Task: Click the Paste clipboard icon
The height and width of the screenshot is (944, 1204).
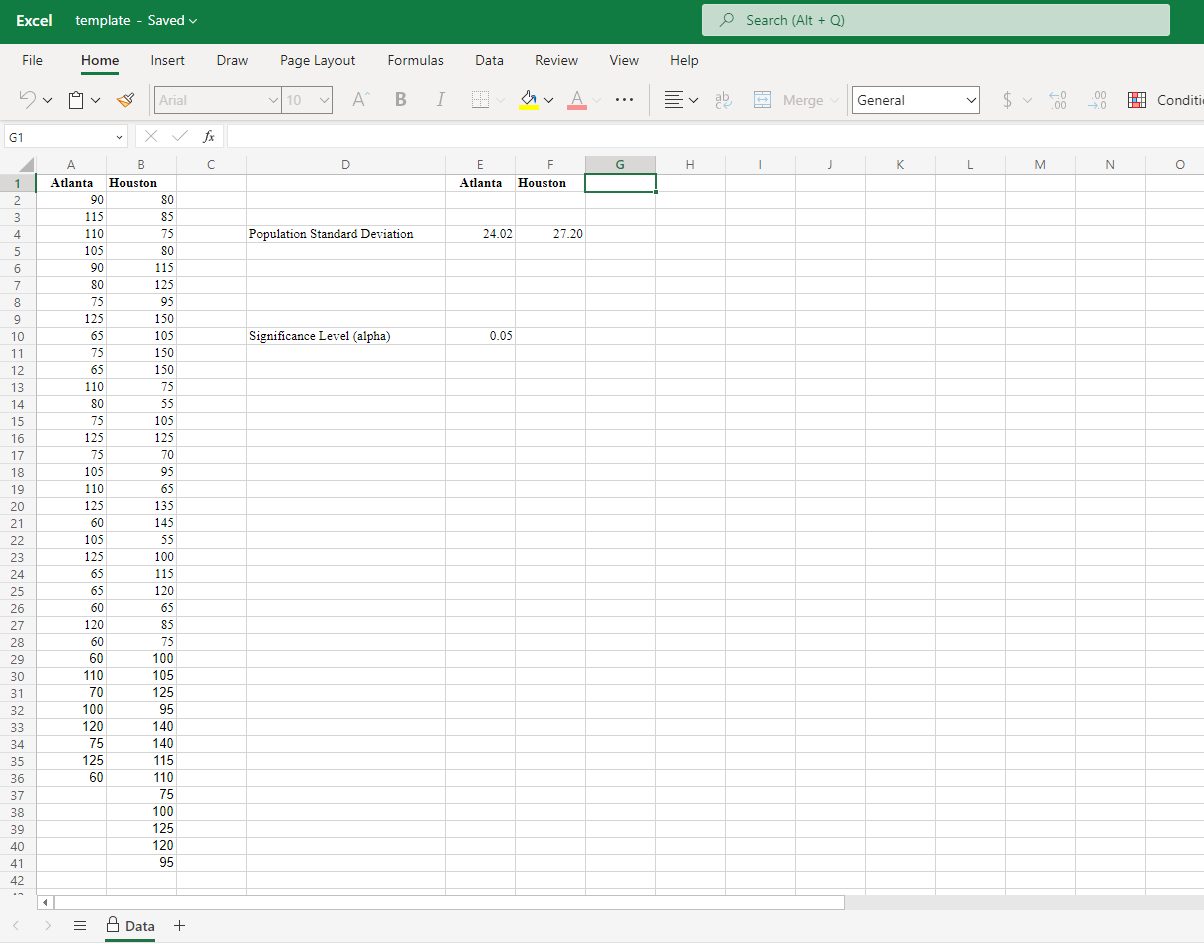Action: (76, 100)
